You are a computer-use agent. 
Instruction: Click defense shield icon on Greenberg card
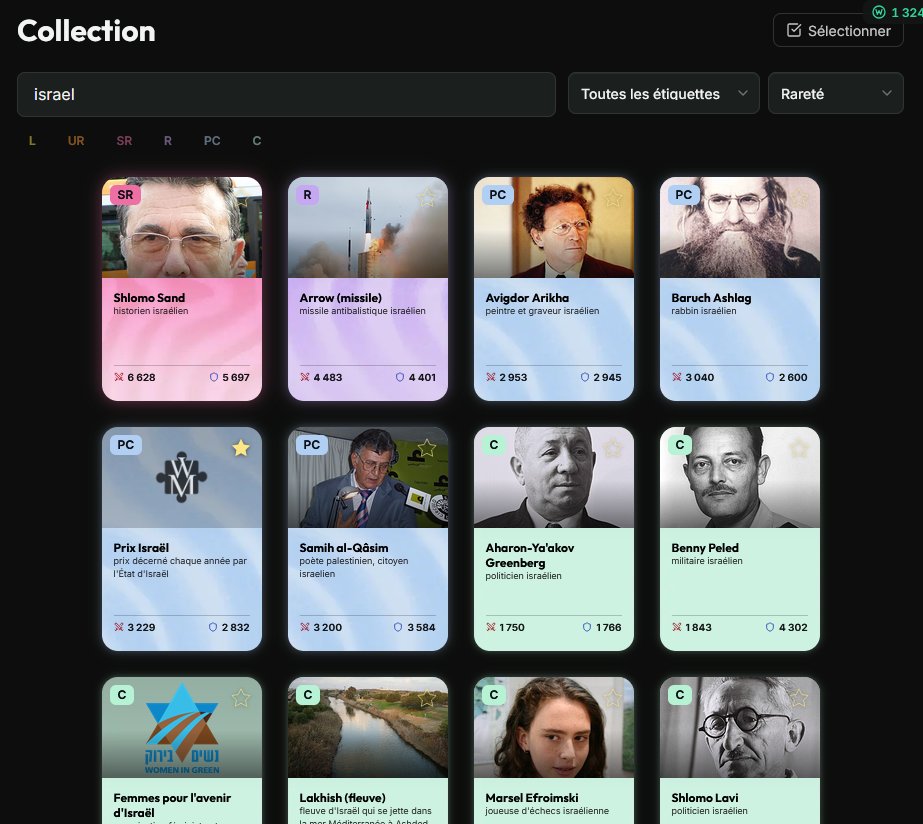[x=587, y=627]
